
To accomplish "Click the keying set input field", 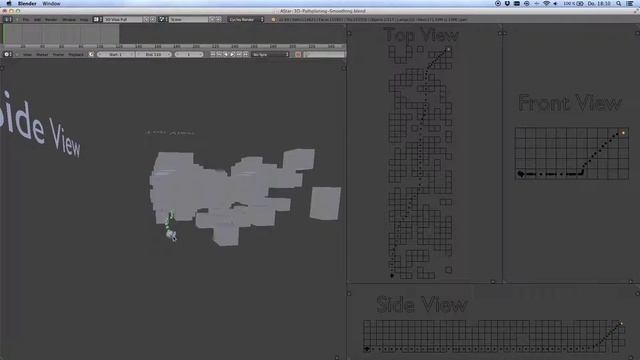I will pos(324,54).
